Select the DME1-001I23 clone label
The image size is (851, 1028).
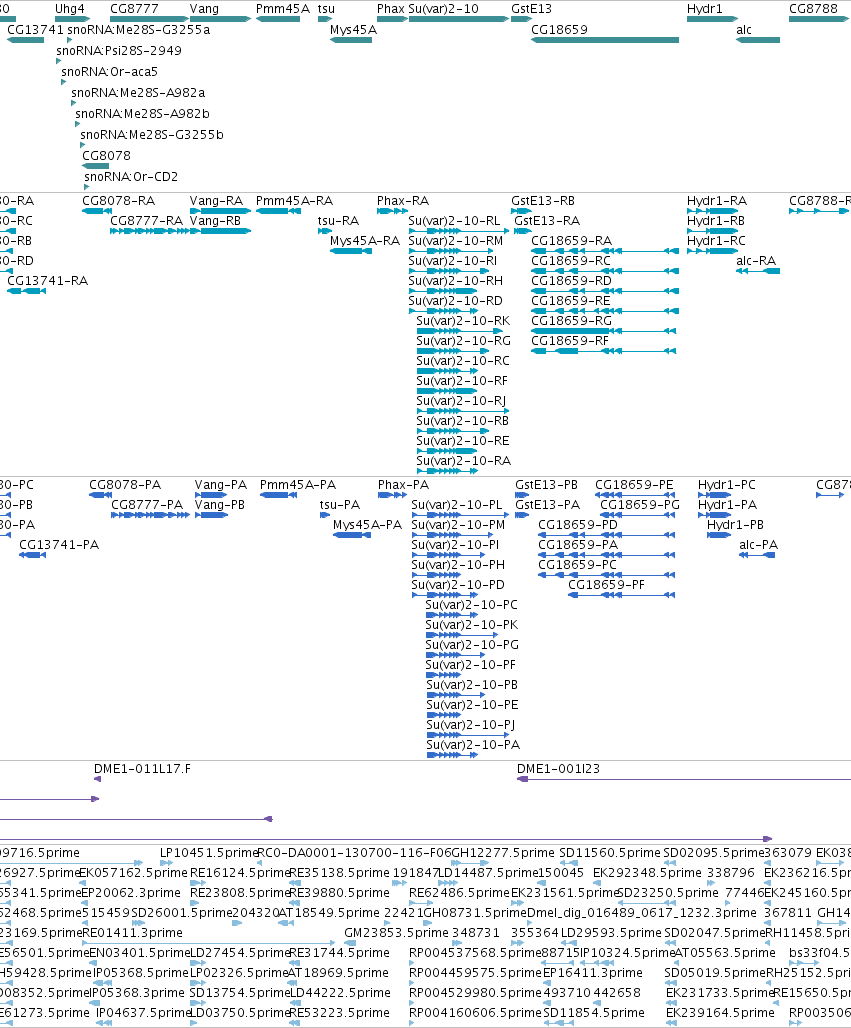(x=559, y=769)
